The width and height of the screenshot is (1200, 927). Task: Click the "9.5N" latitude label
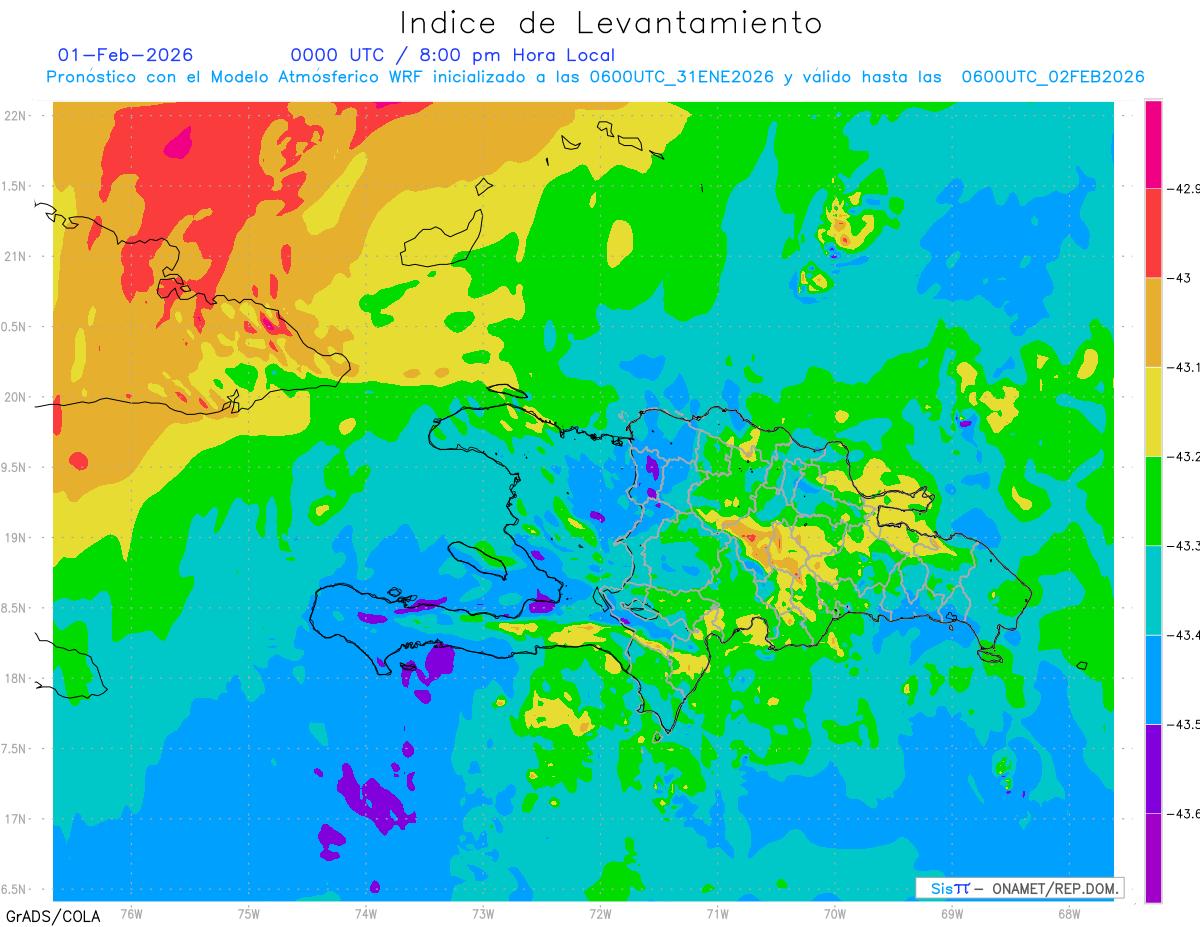click(x=15, y=467)
